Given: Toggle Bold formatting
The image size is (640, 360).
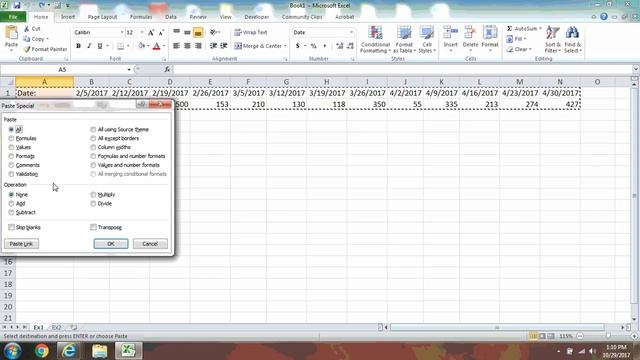Looking at the screenshot, I should (x=78, y=46).
